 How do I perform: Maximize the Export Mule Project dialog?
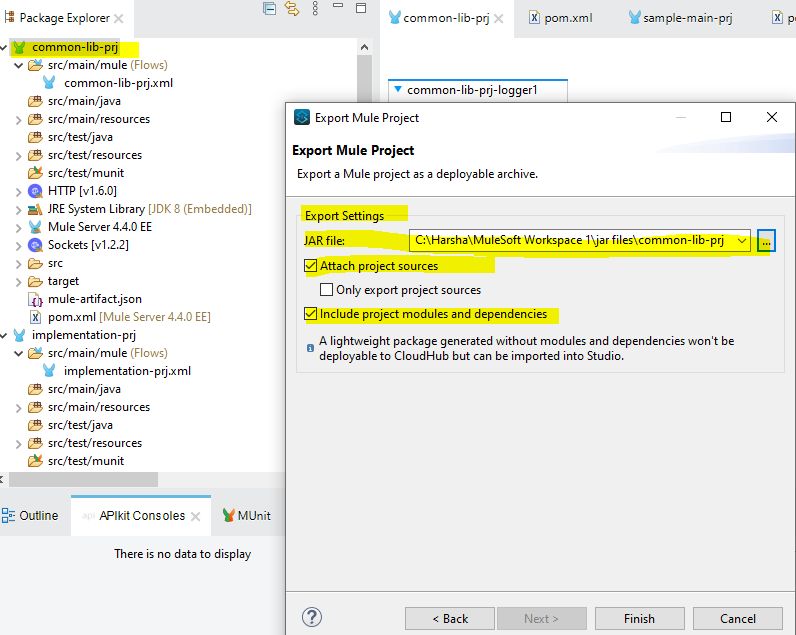point(726,117)
